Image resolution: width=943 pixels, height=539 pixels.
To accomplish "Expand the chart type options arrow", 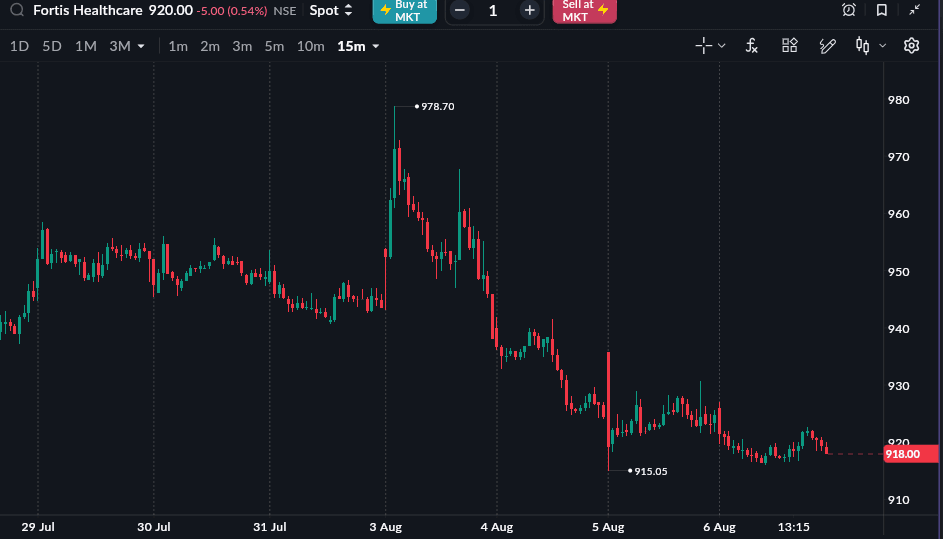I will tap(883, 46).
